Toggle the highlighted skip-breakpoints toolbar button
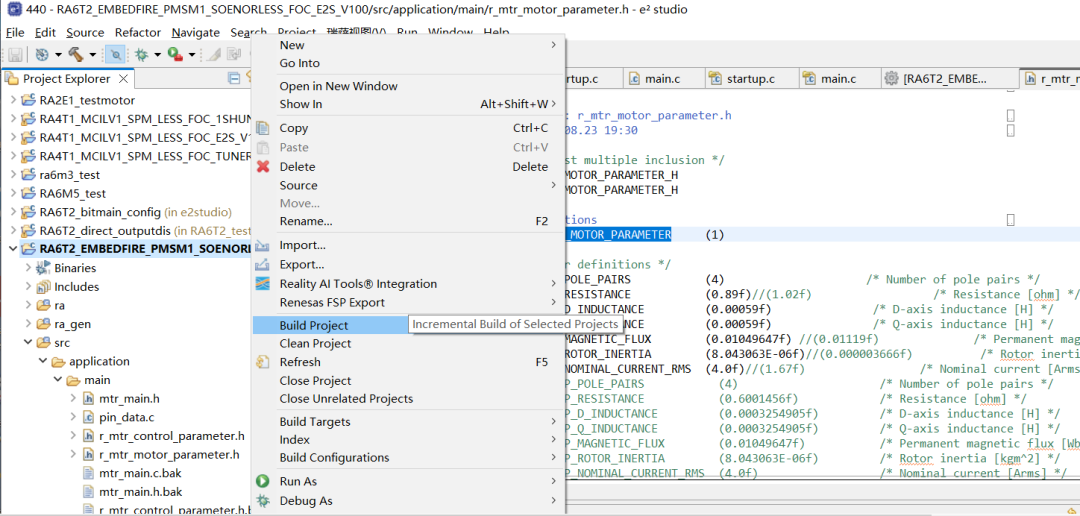Viewport: 1080px width, 516px height. pos(117,54)
